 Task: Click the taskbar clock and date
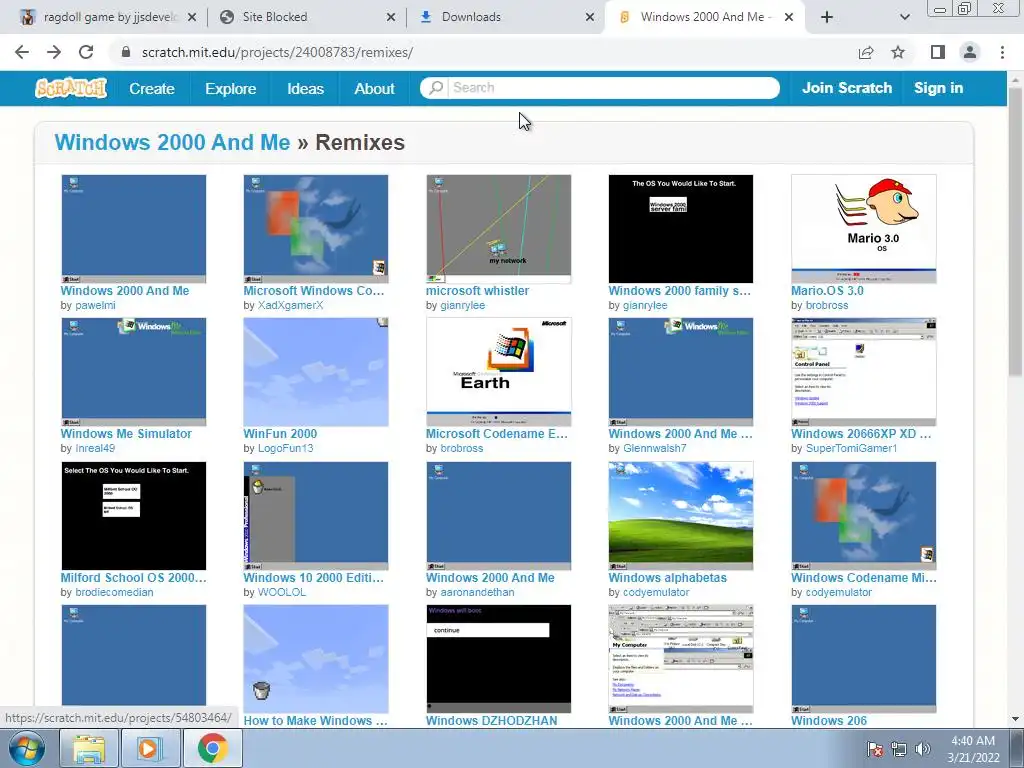[x=972, y=749]
